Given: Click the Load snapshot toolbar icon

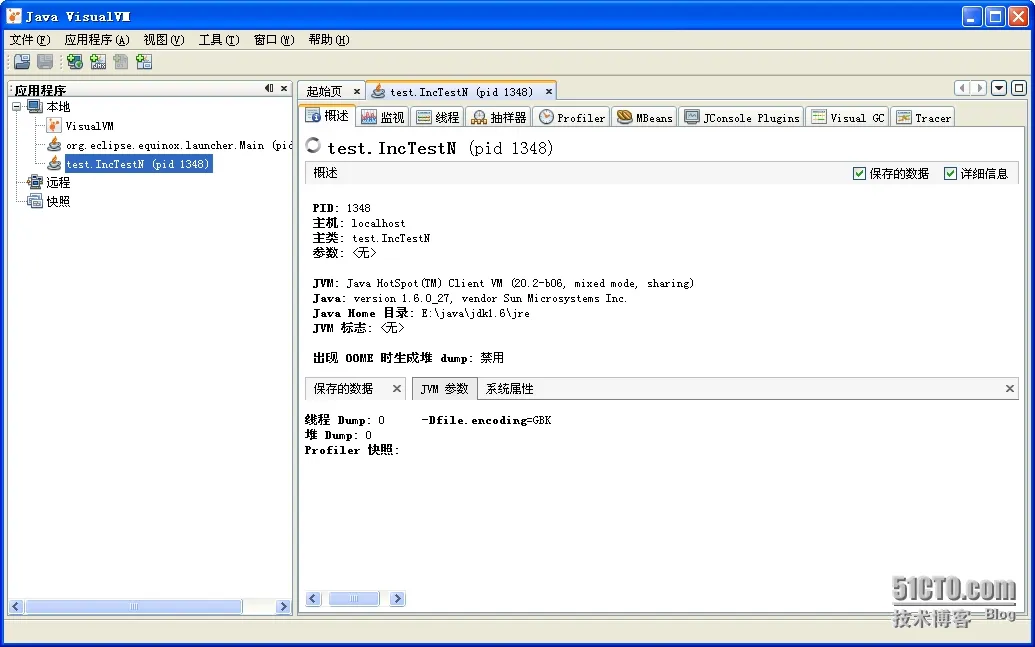Looking at the screenshot, I should pyautogui.click(x=22, y=62).
